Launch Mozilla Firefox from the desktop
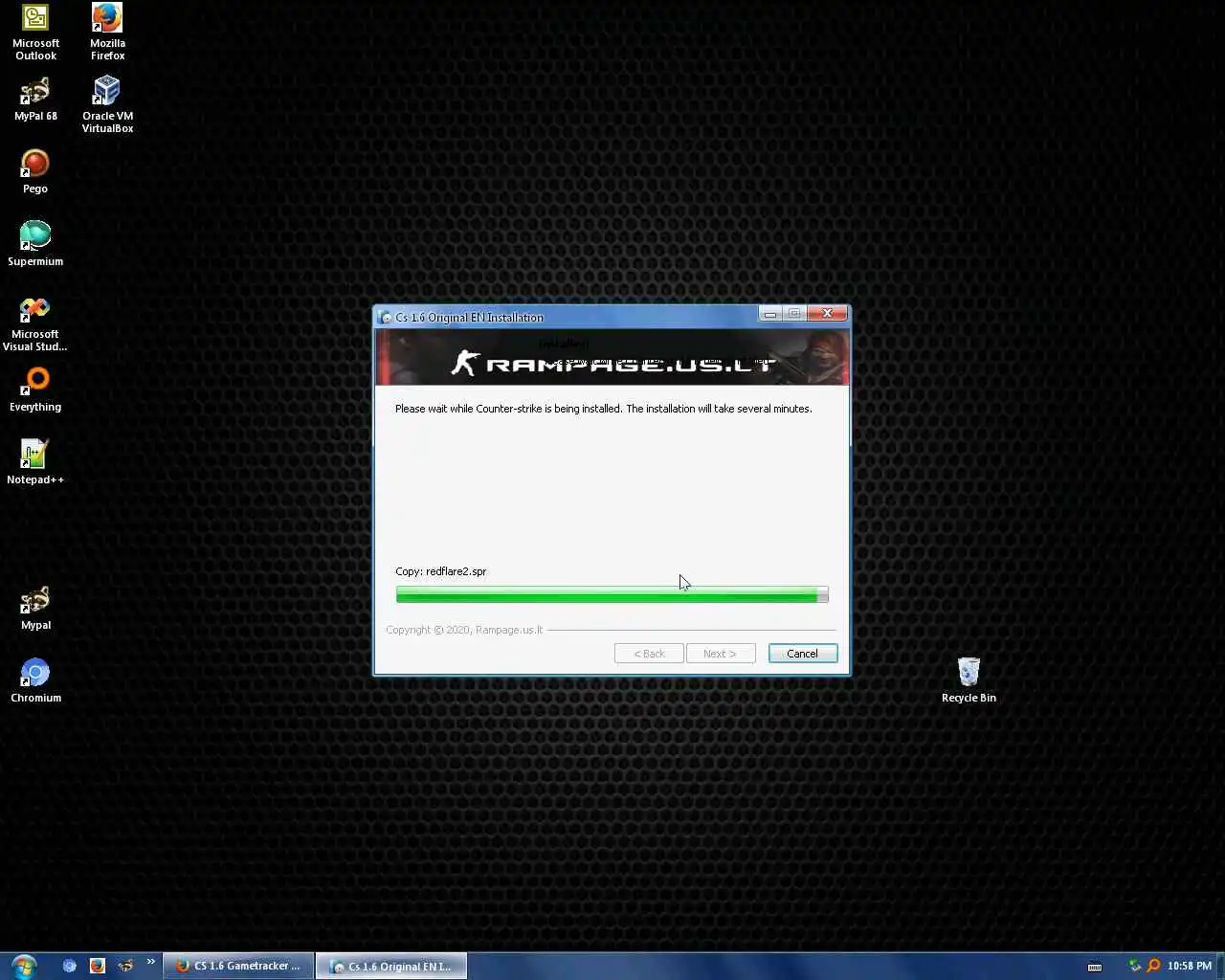1225x980 pixels. [107, 32]
